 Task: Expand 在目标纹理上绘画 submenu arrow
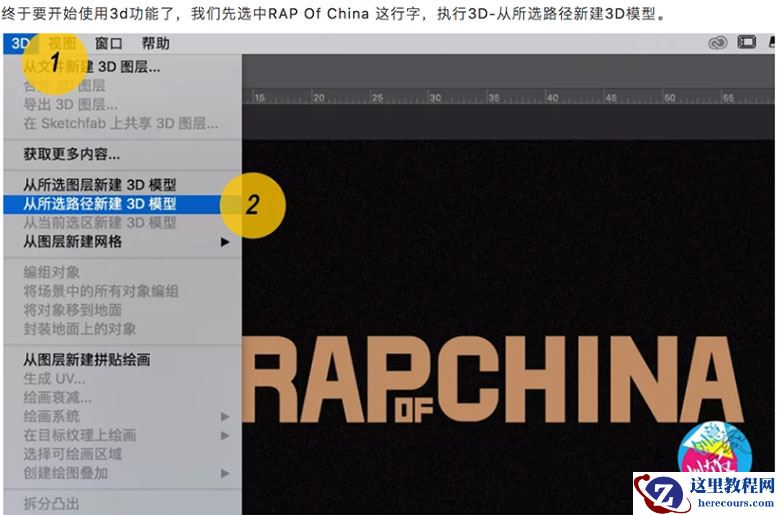click(x=225, y=435)
